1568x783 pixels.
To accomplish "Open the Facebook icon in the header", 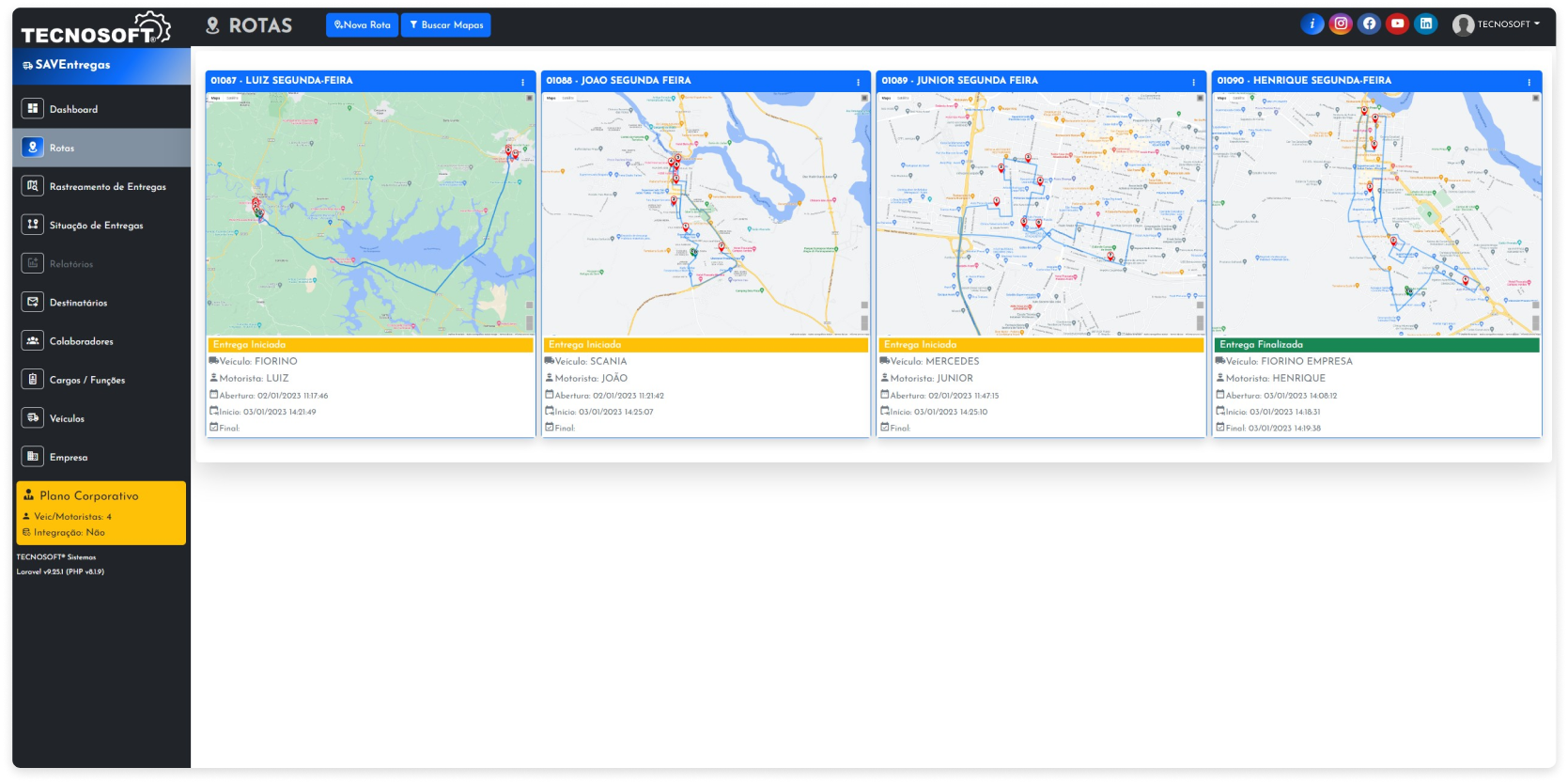I will 1369,24.
